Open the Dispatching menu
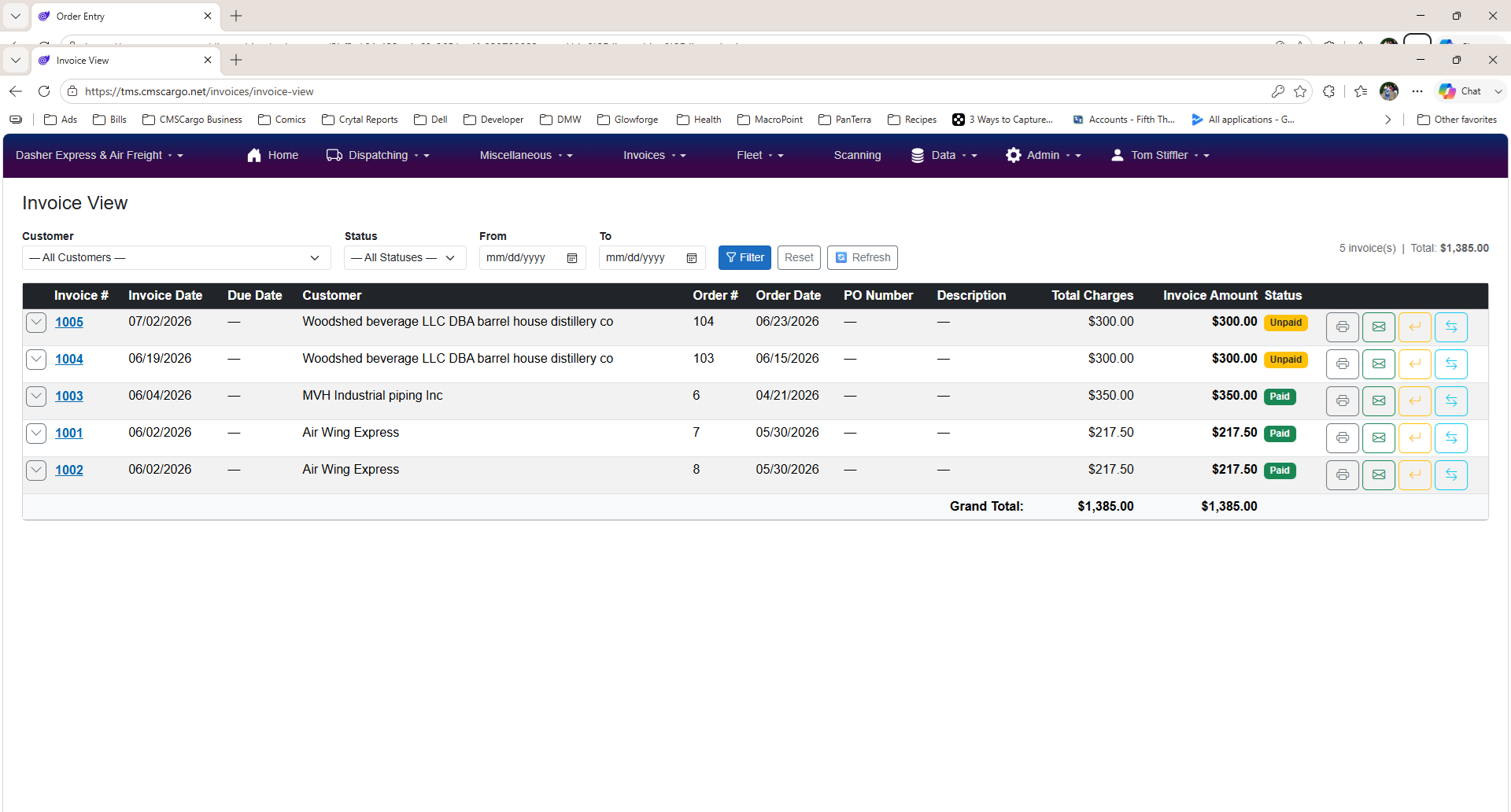The image size is (1511, 812). [x=379, y=155]
